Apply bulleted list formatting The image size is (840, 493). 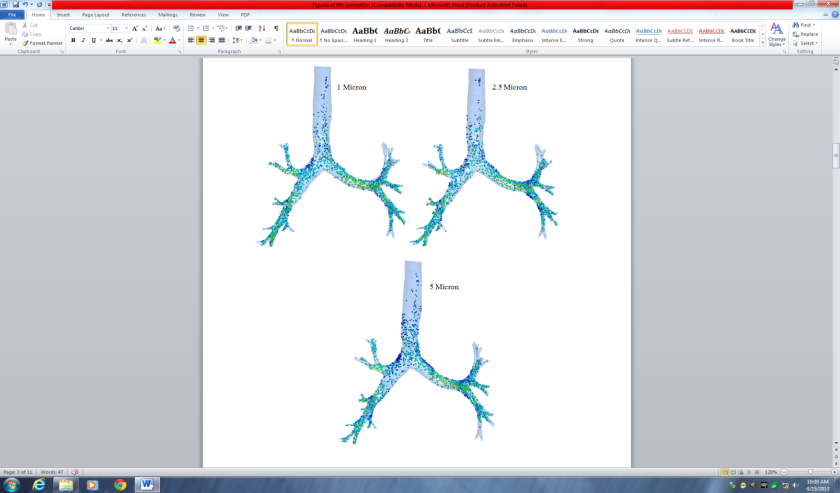click(192, 28)
